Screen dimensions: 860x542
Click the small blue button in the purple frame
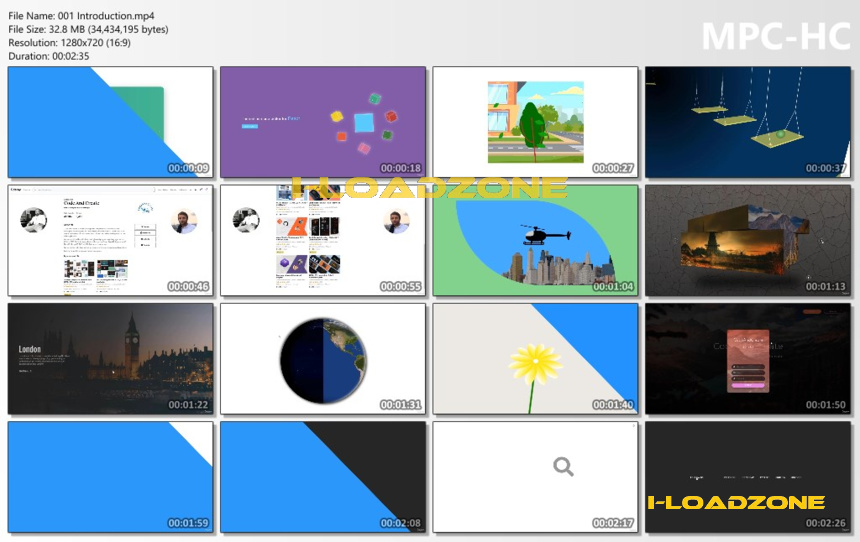250,126
